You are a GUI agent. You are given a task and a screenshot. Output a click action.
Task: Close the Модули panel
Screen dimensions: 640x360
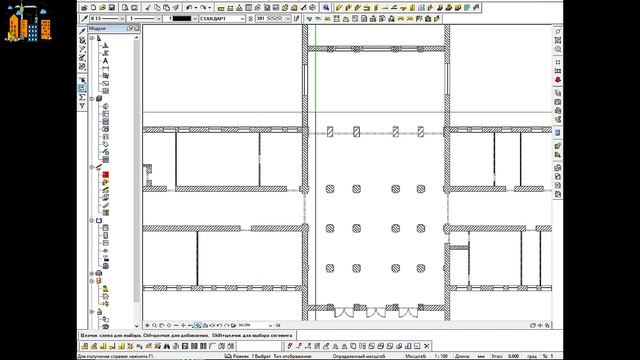137,28
